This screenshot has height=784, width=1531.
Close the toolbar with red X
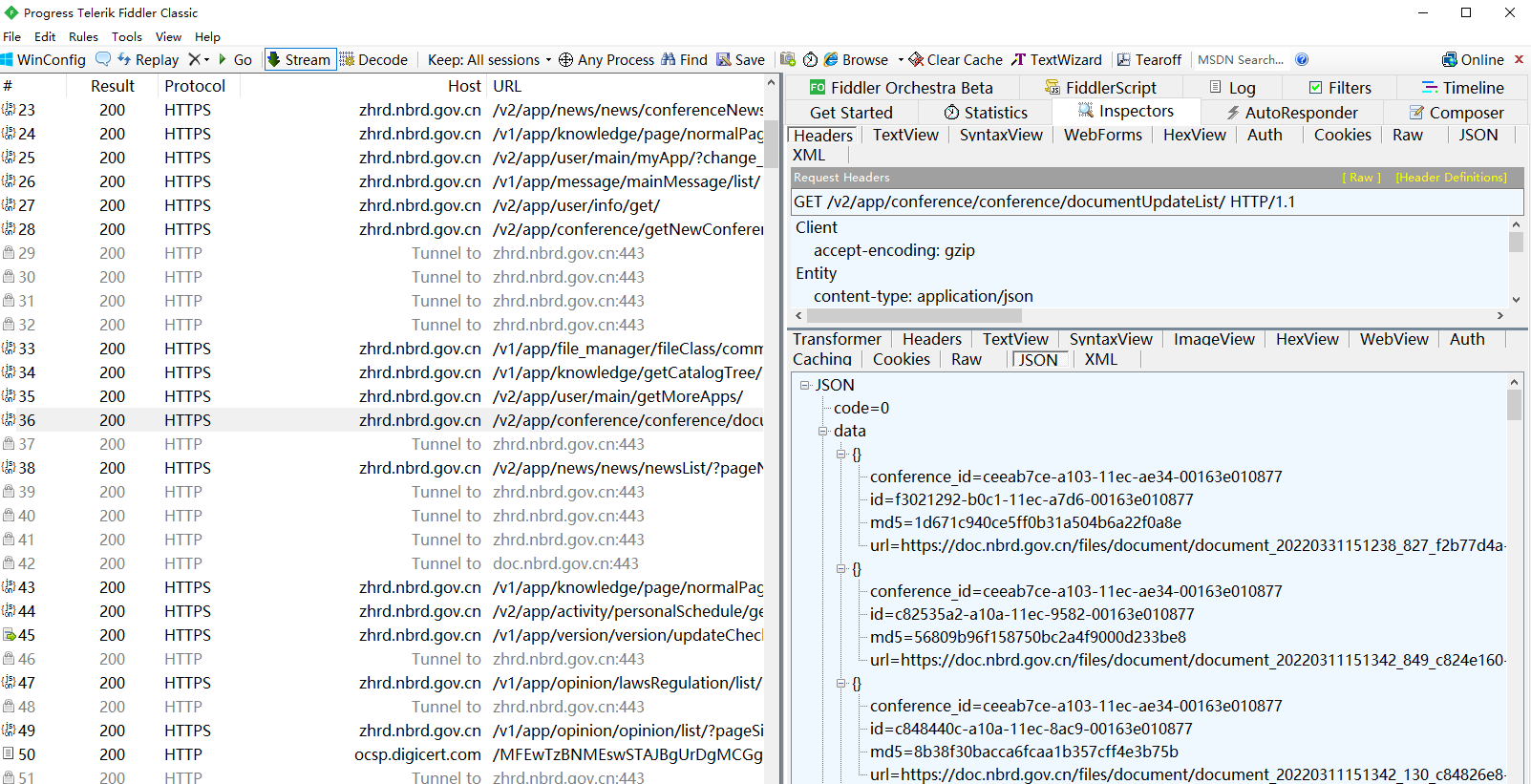1519,59
